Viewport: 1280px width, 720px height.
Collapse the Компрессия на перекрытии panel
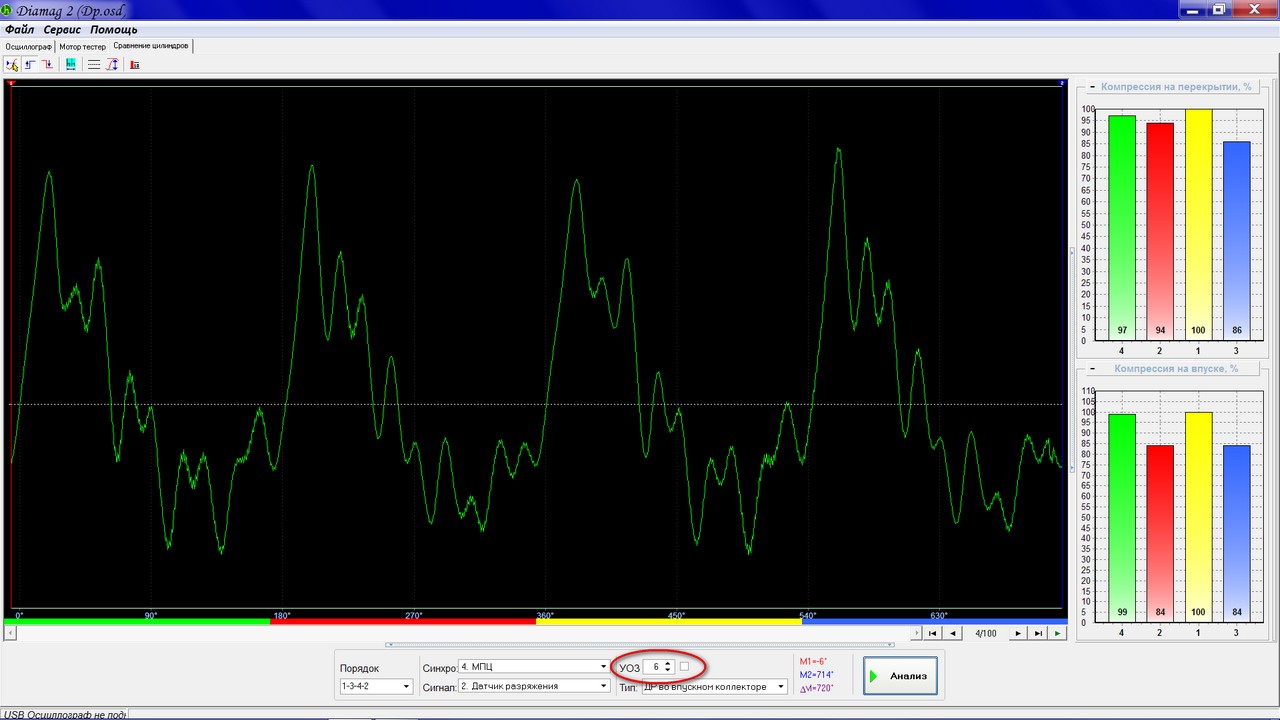coord(1091,87)
